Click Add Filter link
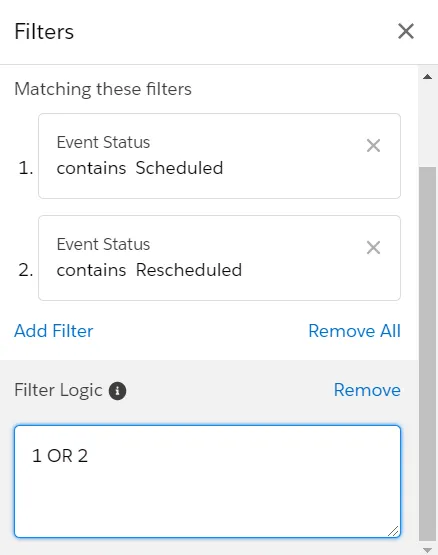Screen dimensions: 438x555 (x=53, y=331)
